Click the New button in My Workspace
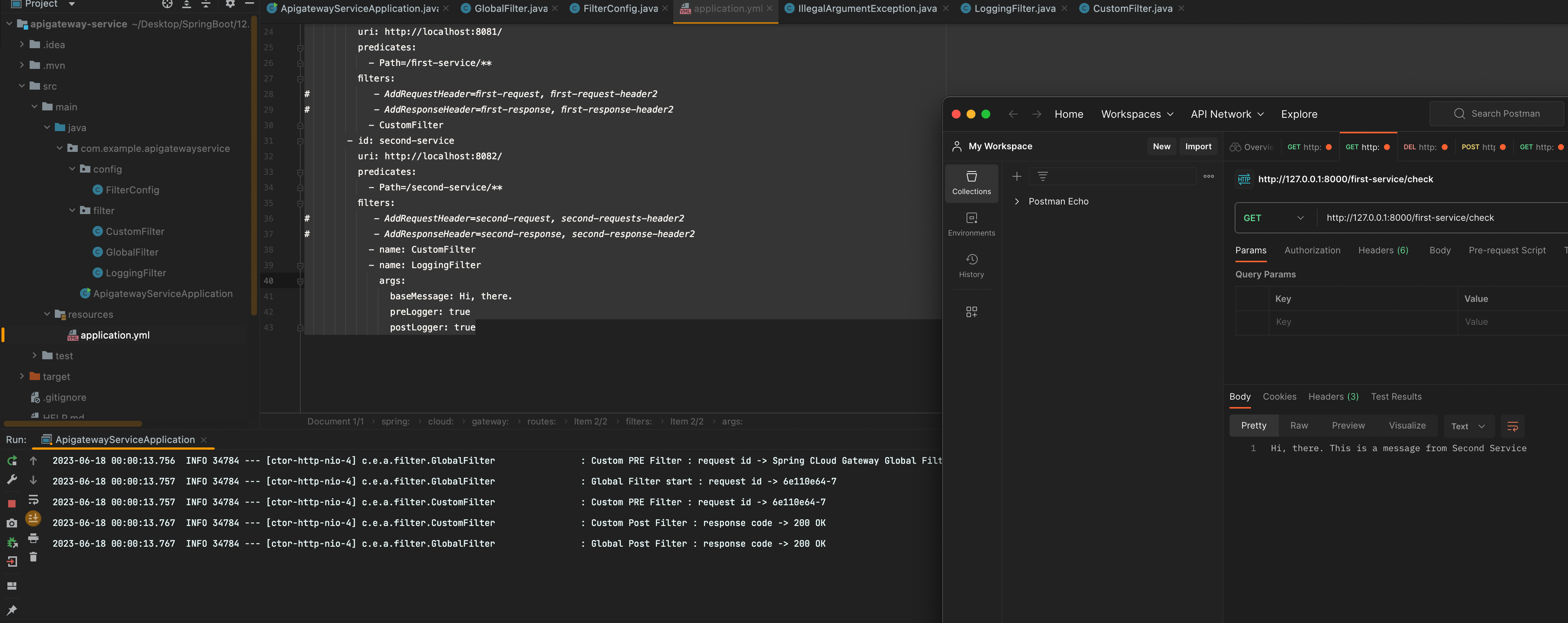This screenshot has width=1568, height=623. point(1161,146)
